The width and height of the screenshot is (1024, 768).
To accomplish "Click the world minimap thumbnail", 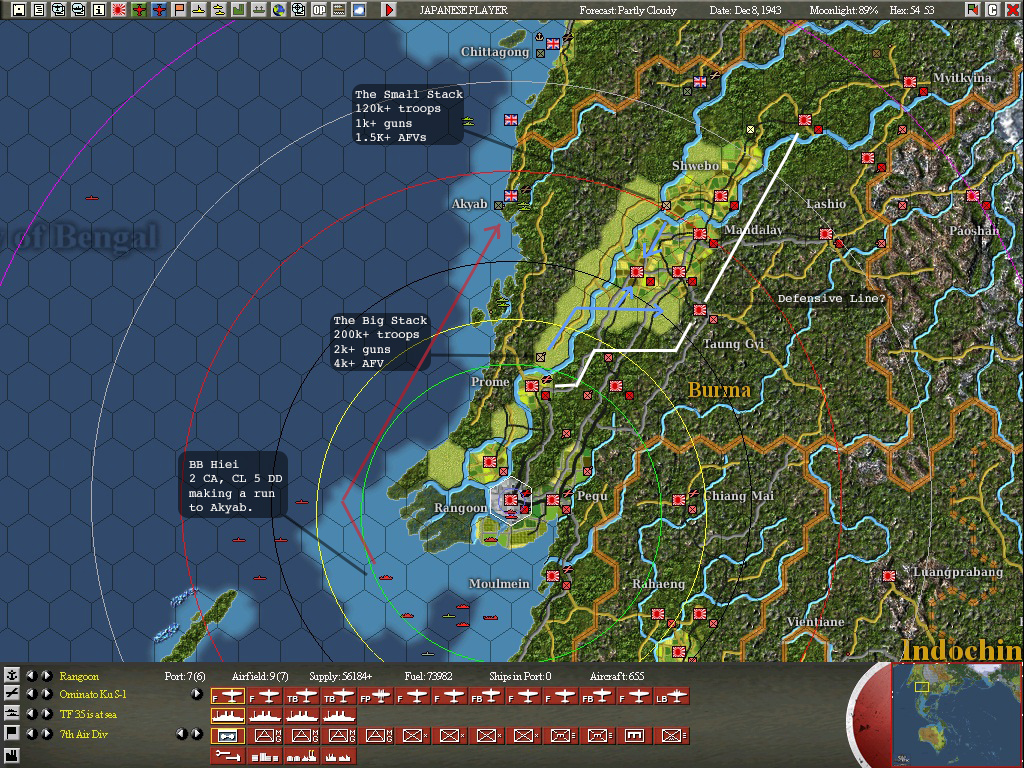I will pyautogui.click(x=956, y=715).
